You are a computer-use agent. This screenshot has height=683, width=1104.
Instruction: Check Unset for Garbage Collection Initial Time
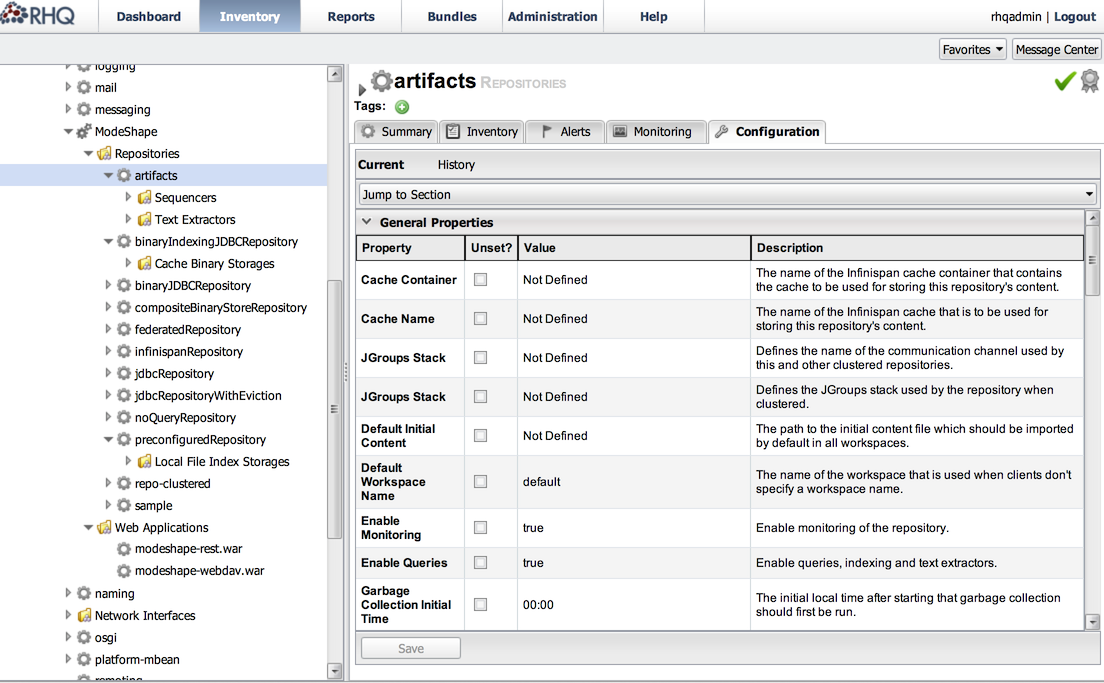pyautogui.click(x=480, y=604)
